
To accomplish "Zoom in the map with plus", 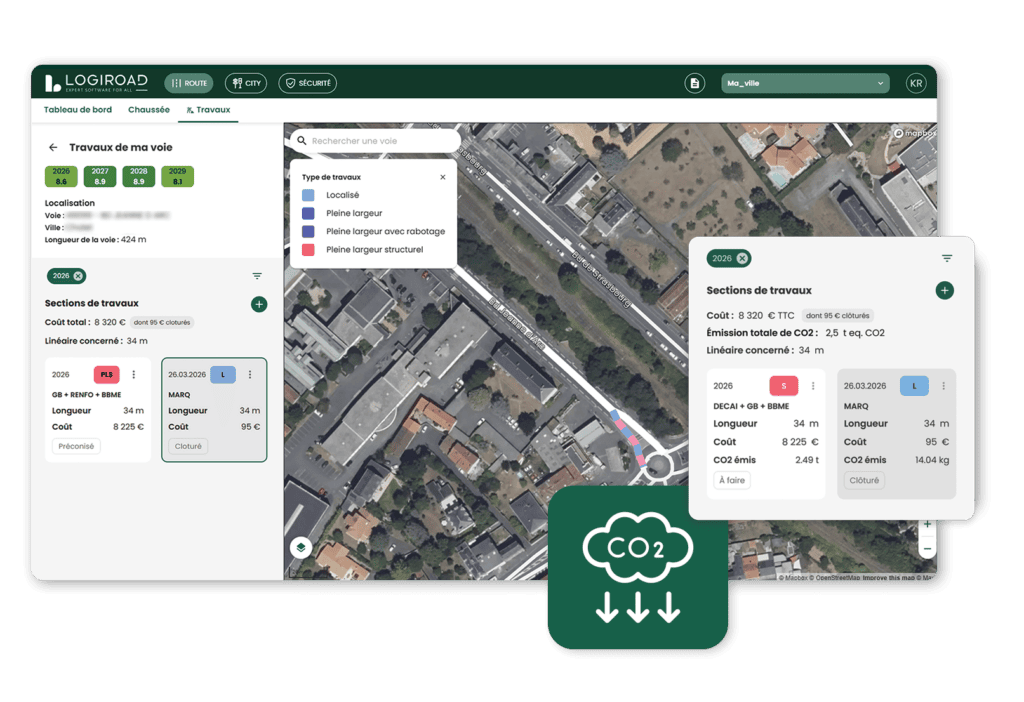I will click(x=927, y=525).
